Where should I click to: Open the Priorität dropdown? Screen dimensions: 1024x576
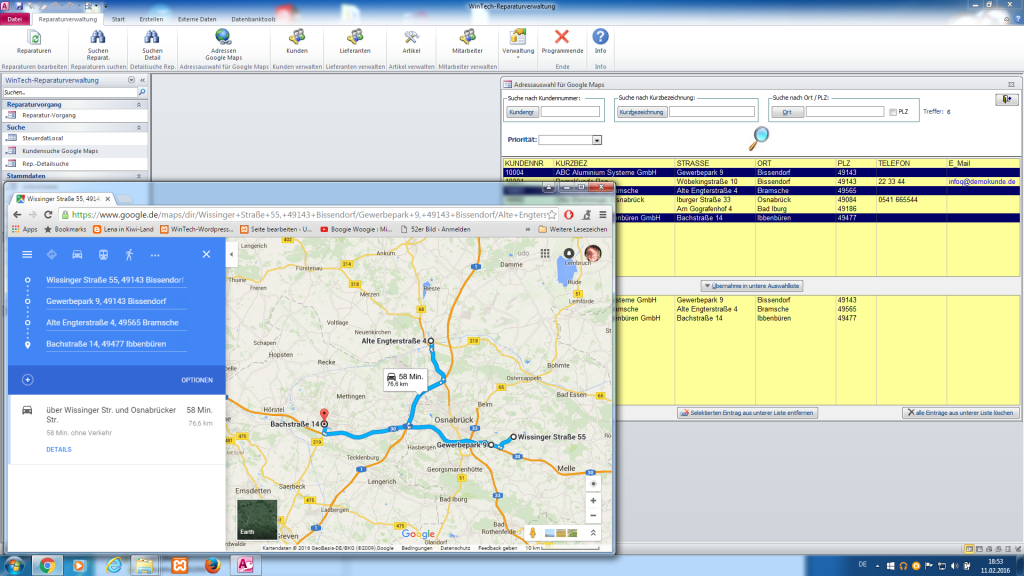click(x=595, y=139)
